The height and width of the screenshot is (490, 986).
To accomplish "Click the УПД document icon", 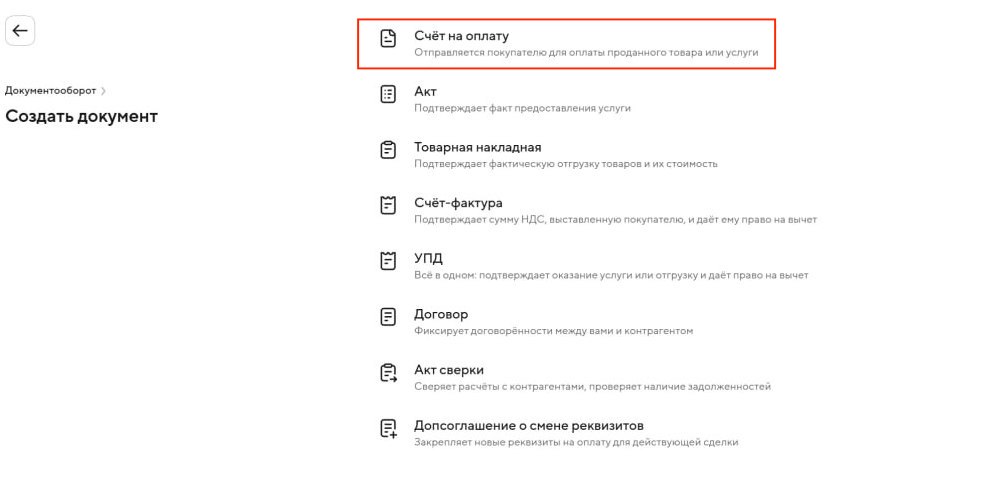I will (389, 260).
